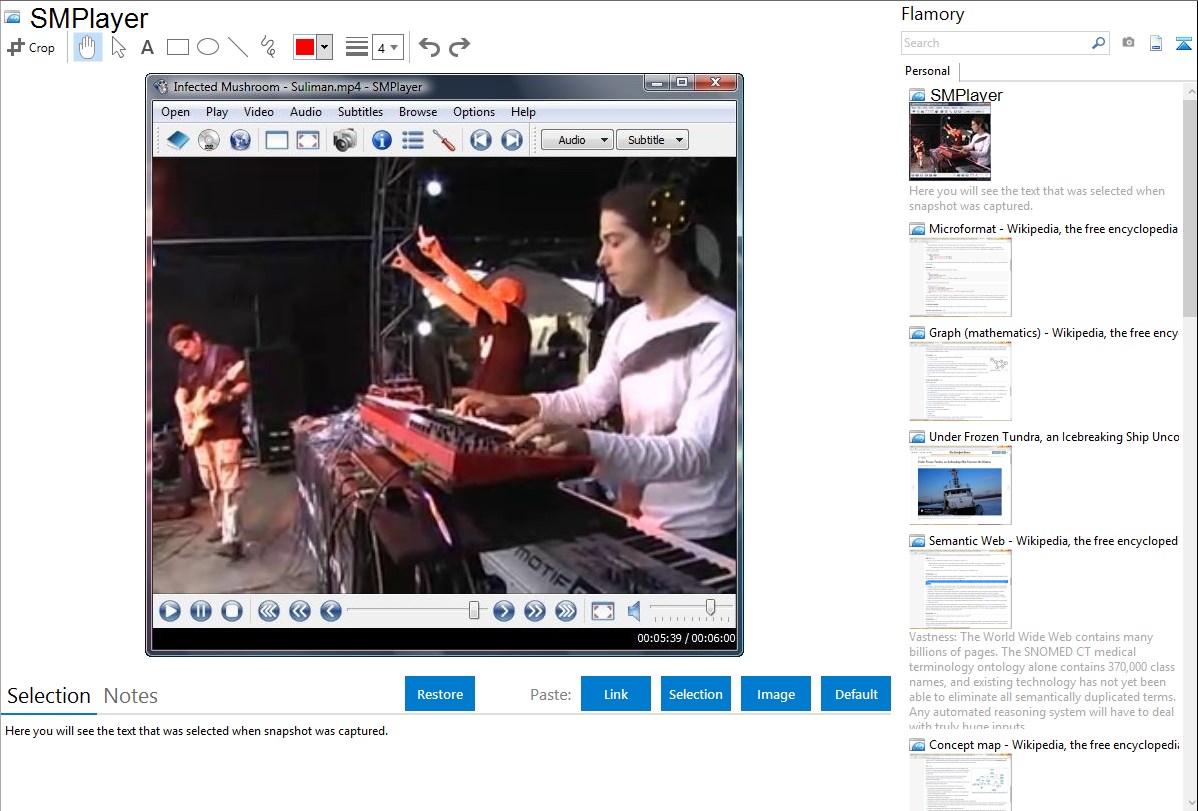This screenshot has width=1198, height=811.
Task: Click the open DVD disc icon
Action: (x=209, y=140)
